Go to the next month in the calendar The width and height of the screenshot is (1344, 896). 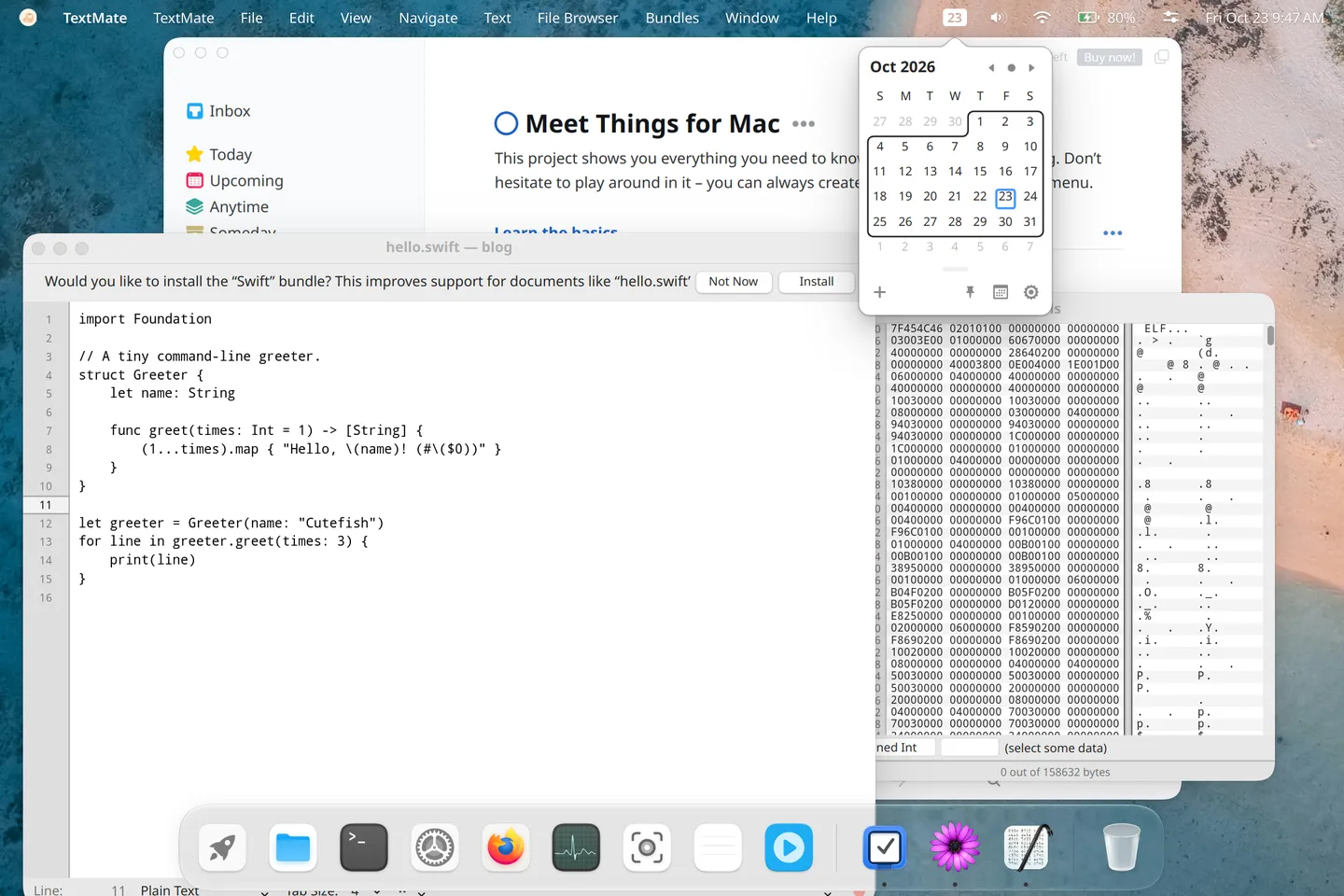[1031, 67]
